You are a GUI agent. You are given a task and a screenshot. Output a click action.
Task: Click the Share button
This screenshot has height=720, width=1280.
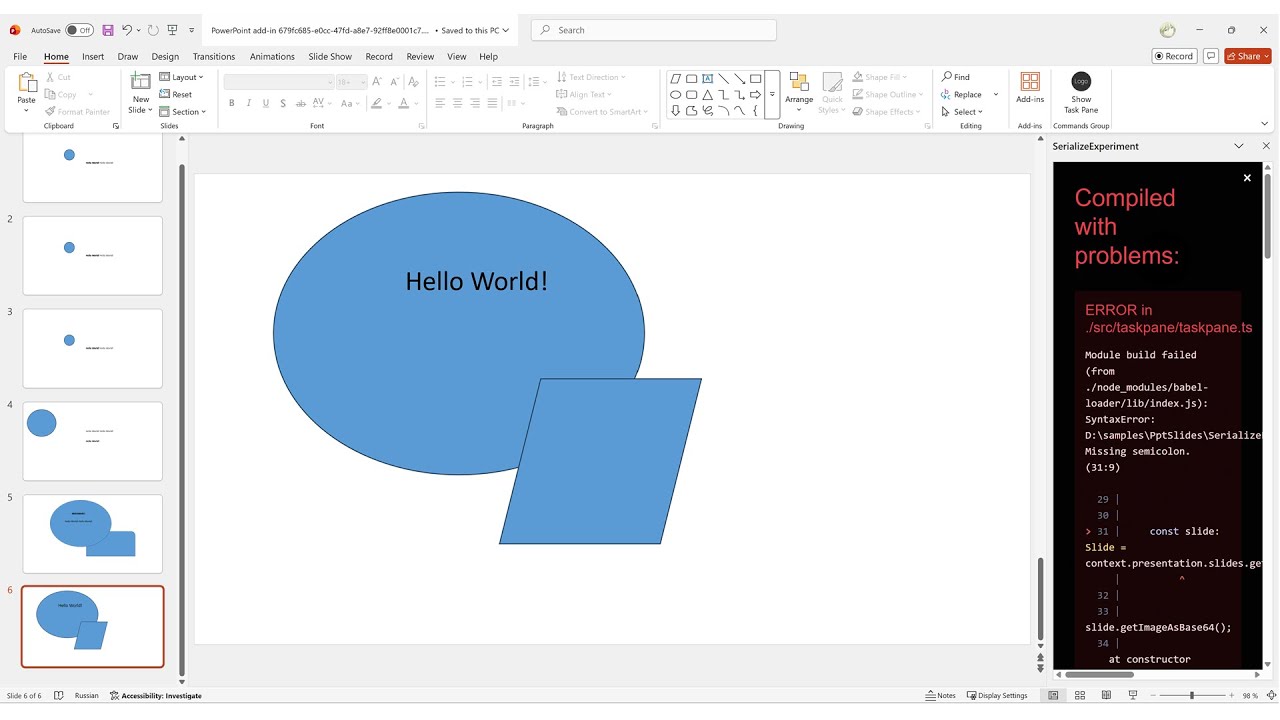[x=1248, y=56]
